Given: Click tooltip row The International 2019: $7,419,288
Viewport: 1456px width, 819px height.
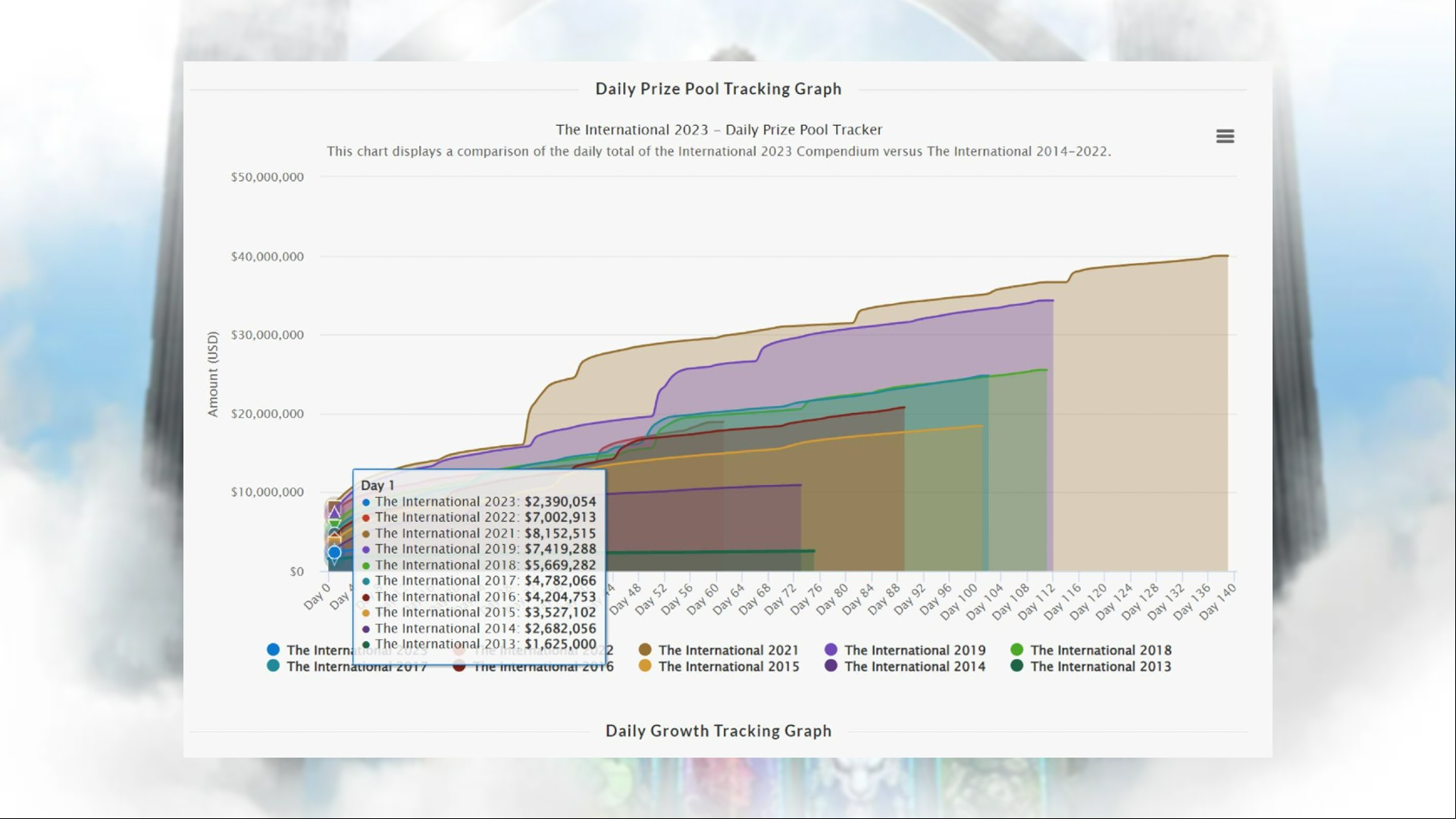Looking at the screenshot, I should click(x=479, y=549).
